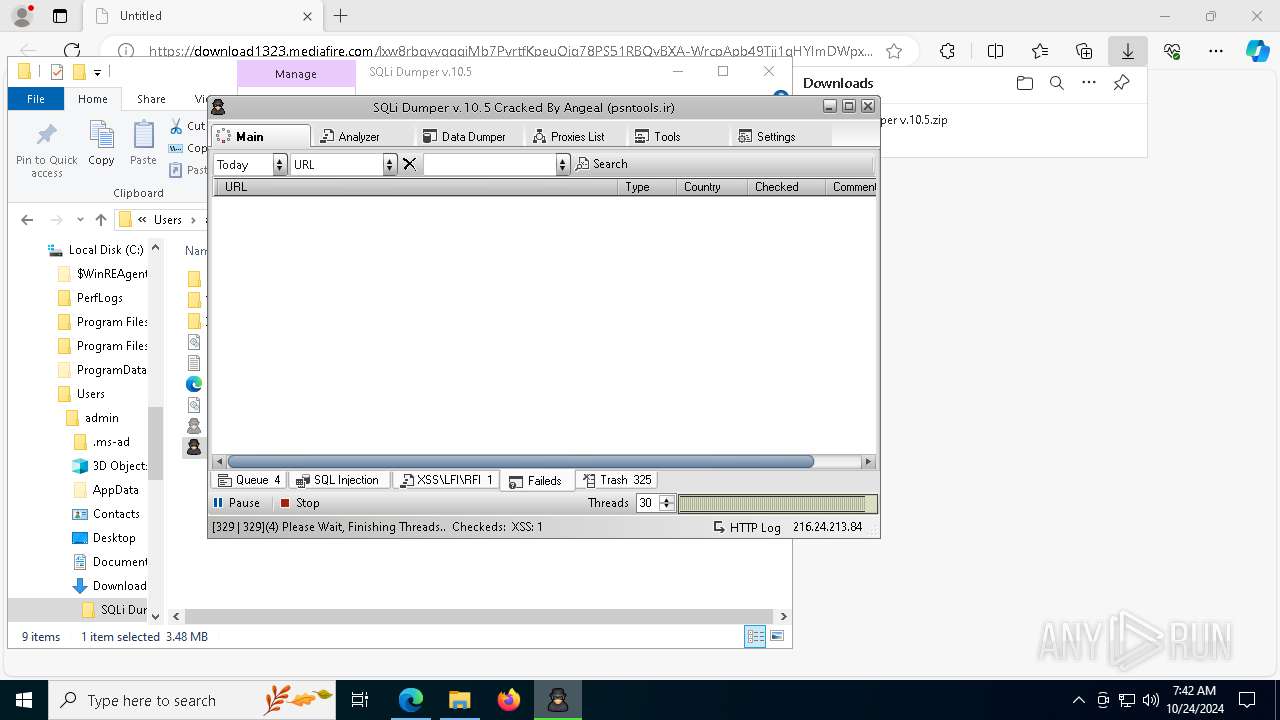Open Edge Extensions puzzle icon
Viewport: 1280px width, 720px height.
tap(947, 51)
